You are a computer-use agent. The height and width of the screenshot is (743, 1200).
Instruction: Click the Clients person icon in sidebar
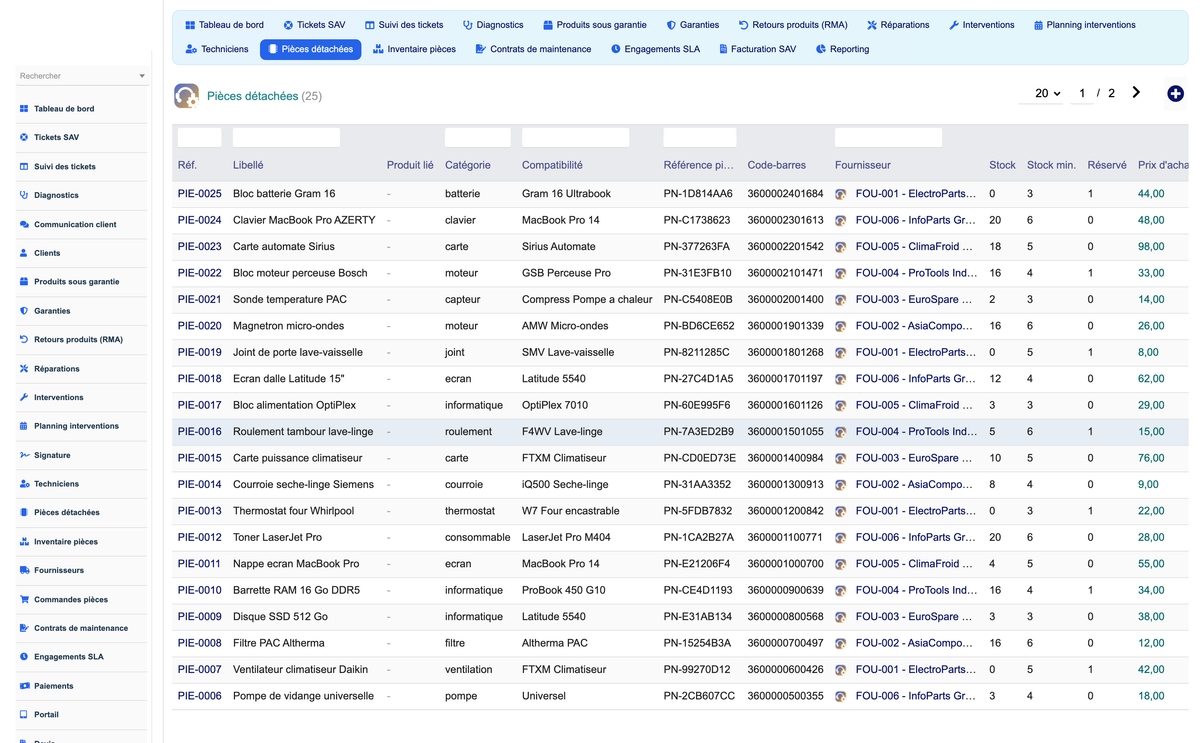click(24, 253)
